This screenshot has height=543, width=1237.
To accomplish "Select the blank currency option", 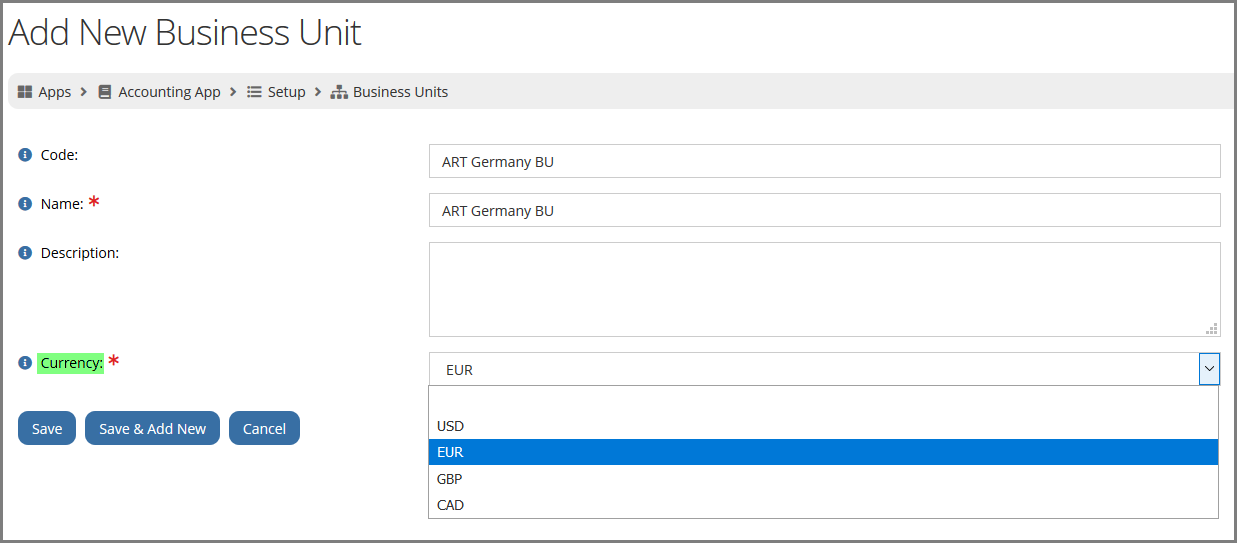I will [823, 400].
